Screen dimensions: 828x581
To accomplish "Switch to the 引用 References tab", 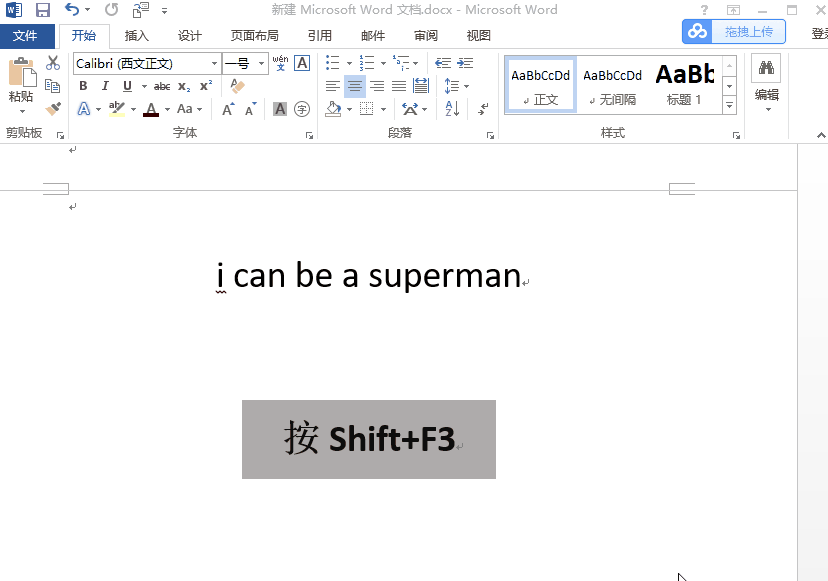I will 320,35.
